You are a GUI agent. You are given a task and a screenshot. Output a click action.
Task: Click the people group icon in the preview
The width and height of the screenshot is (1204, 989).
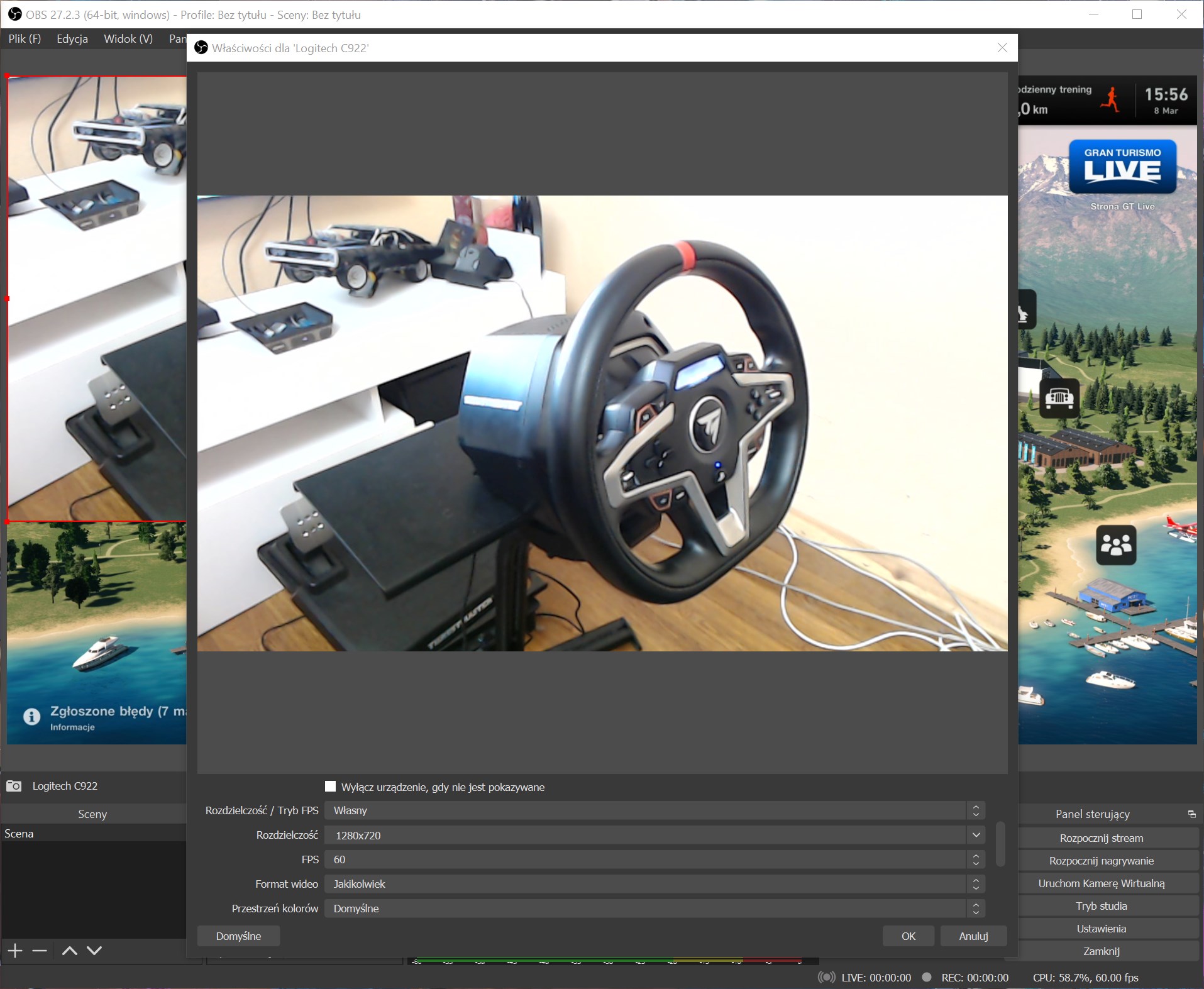(1116, 544)
